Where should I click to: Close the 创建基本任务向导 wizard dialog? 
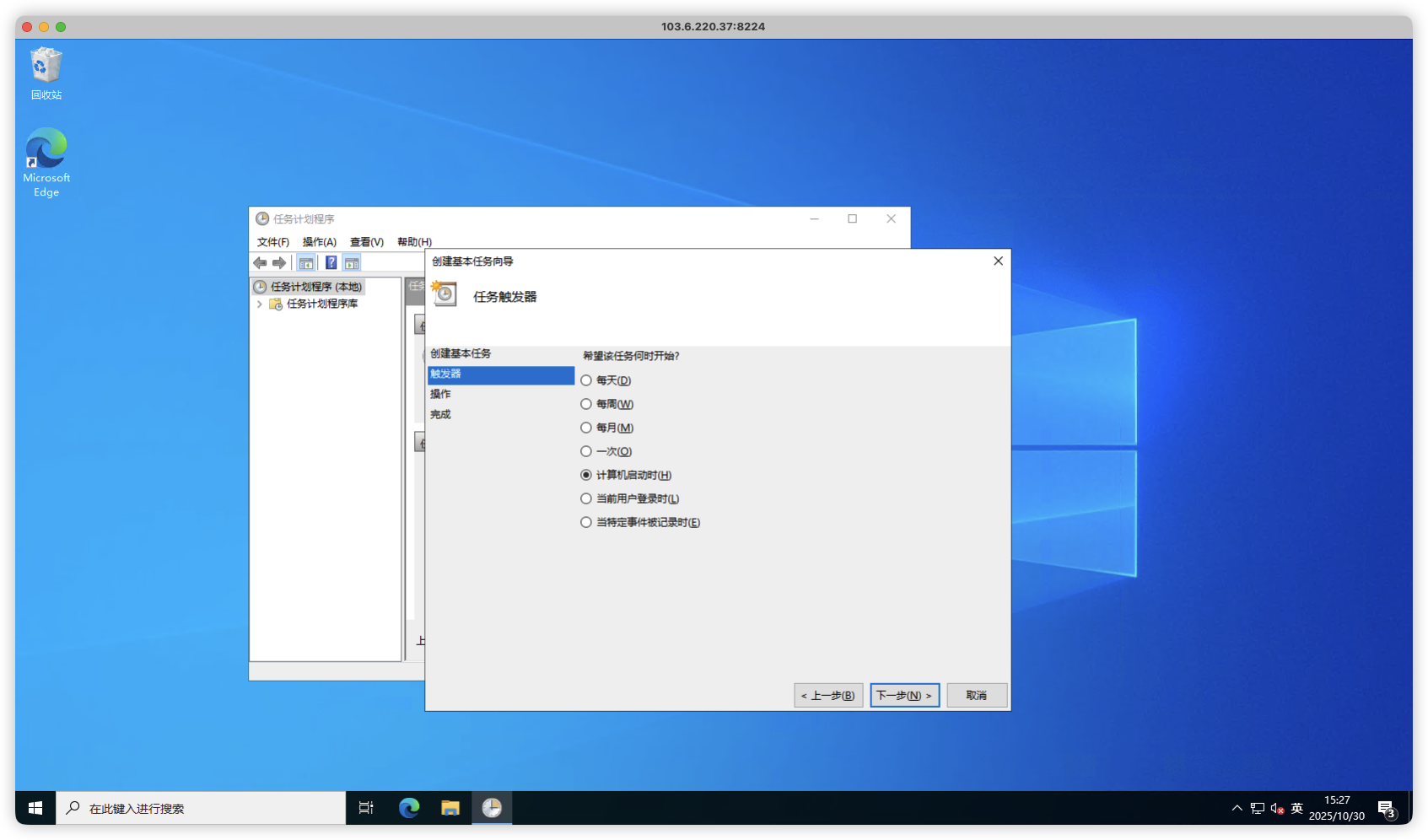click(x=998, y=261)
